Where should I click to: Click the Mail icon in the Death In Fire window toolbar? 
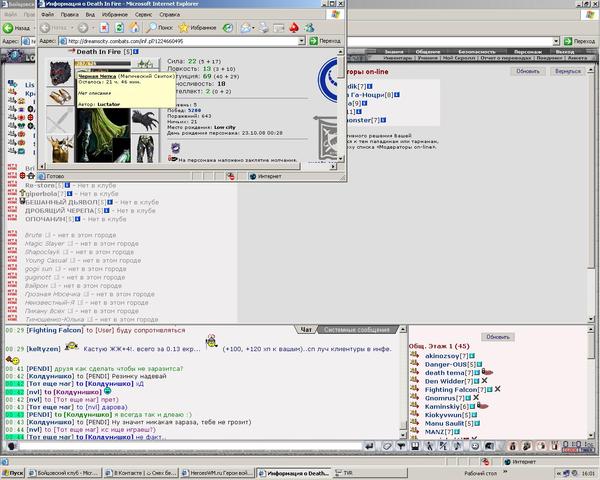point(246,28)
